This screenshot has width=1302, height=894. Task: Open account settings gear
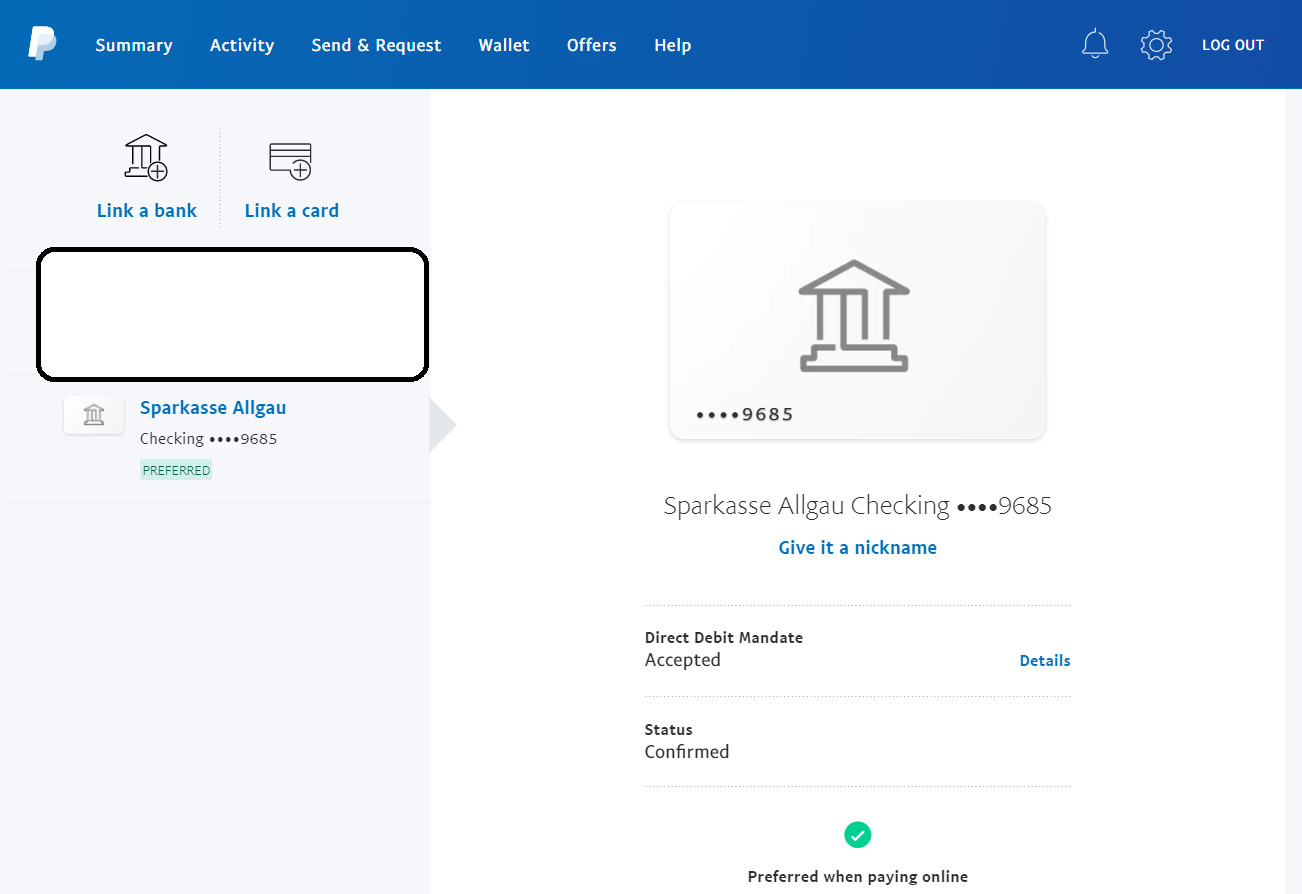[x=1156, y=44]
